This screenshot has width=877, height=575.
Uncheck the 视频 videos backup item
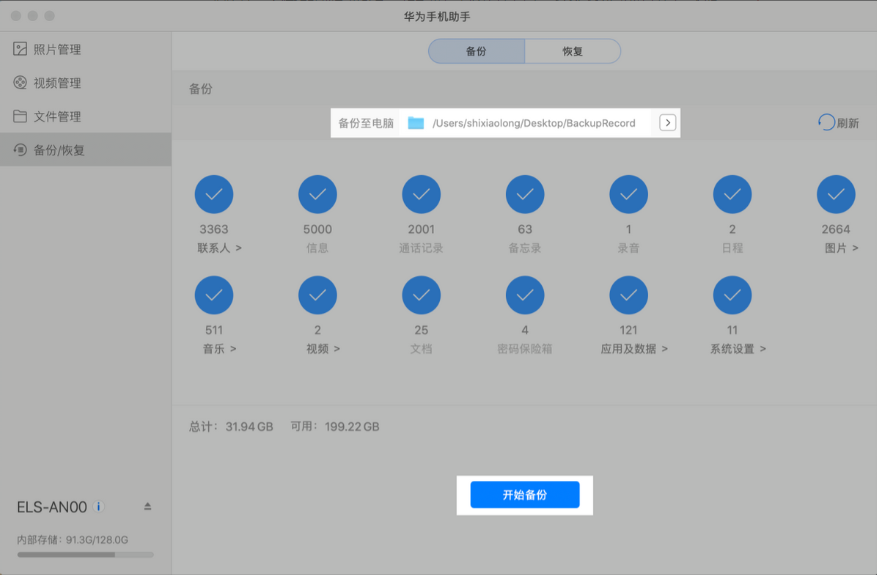(318, 295)
